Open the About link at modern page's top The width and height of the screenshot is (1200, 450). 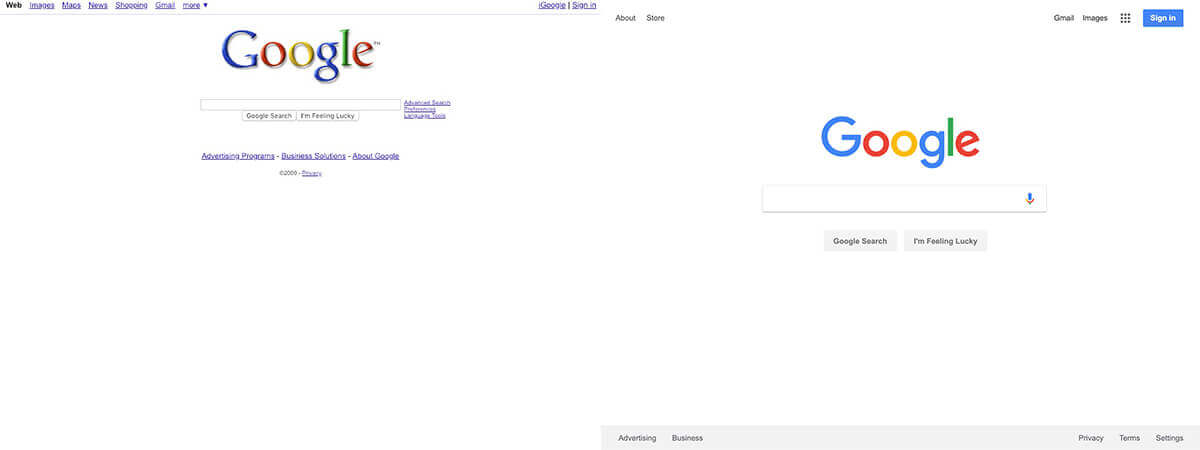tap(625, 18)
